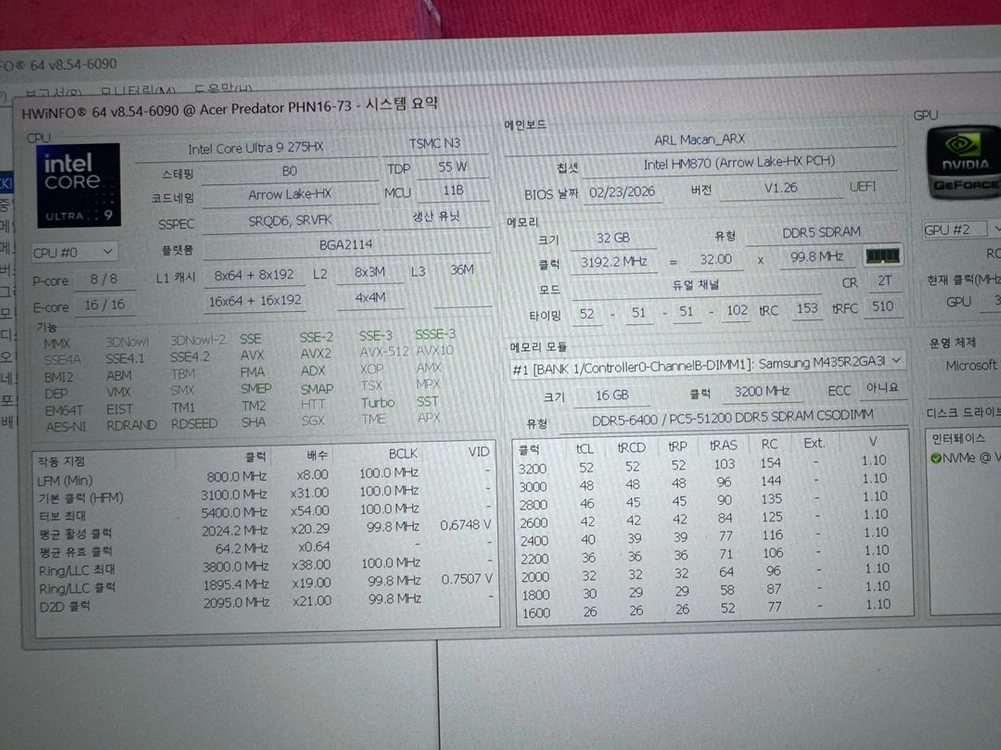Click the MCU value 11B
Screen dimensions: 1001x750
pyautogui.click(x=453, y=191)
